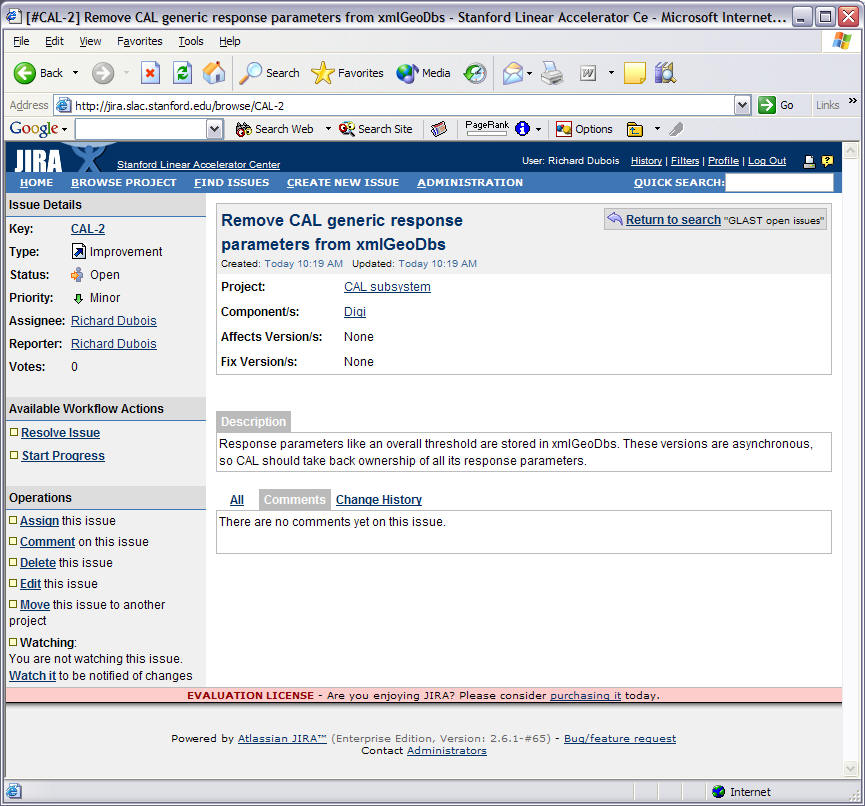The image size is (865, 806).
Task: Open the File menu
Action: 21,41
